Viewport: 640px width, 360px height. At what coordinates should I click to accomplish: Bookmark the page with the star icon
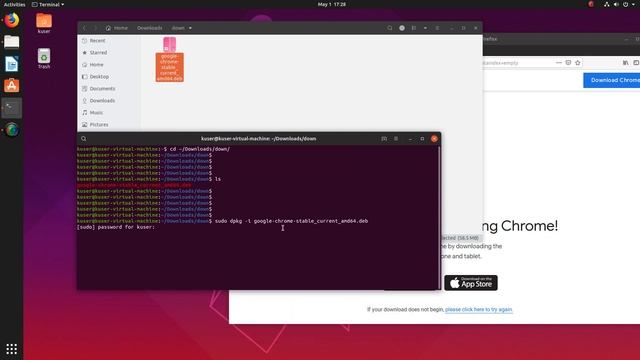tap(578, 63)
